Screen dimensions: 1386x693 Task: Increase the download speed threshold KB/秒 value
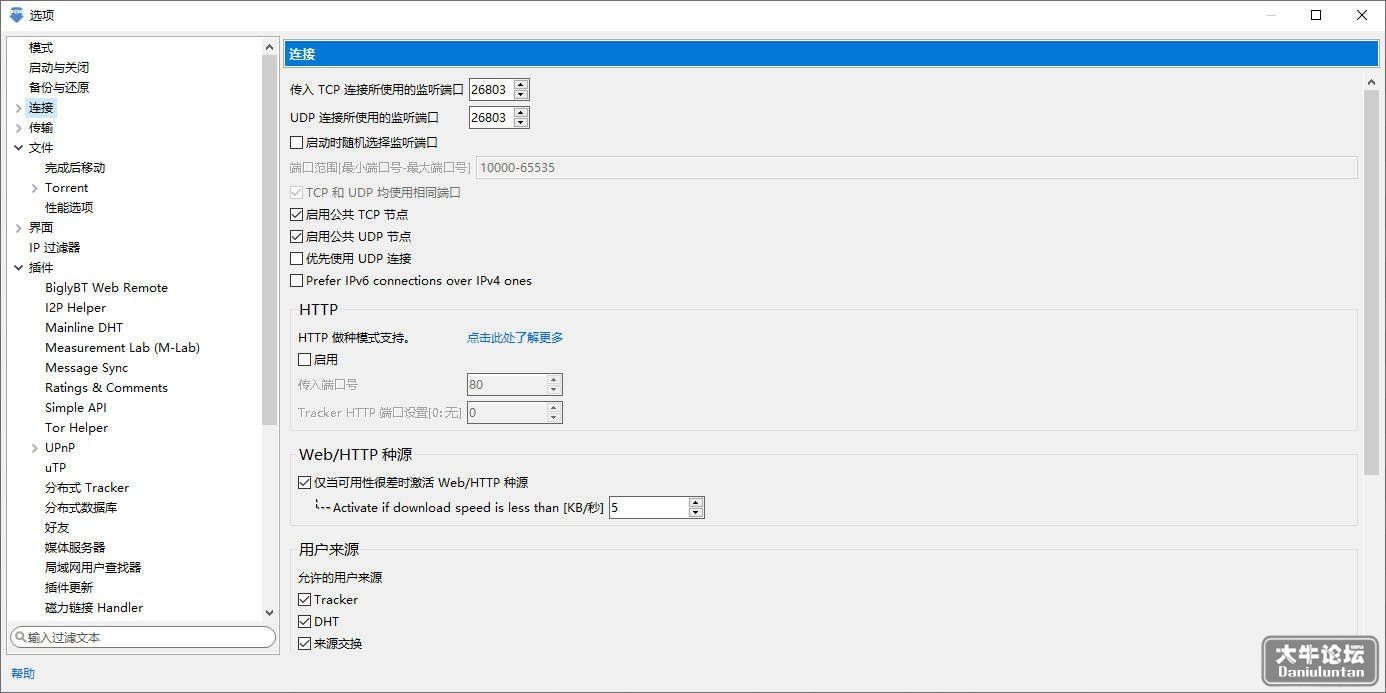coord(696,503)
